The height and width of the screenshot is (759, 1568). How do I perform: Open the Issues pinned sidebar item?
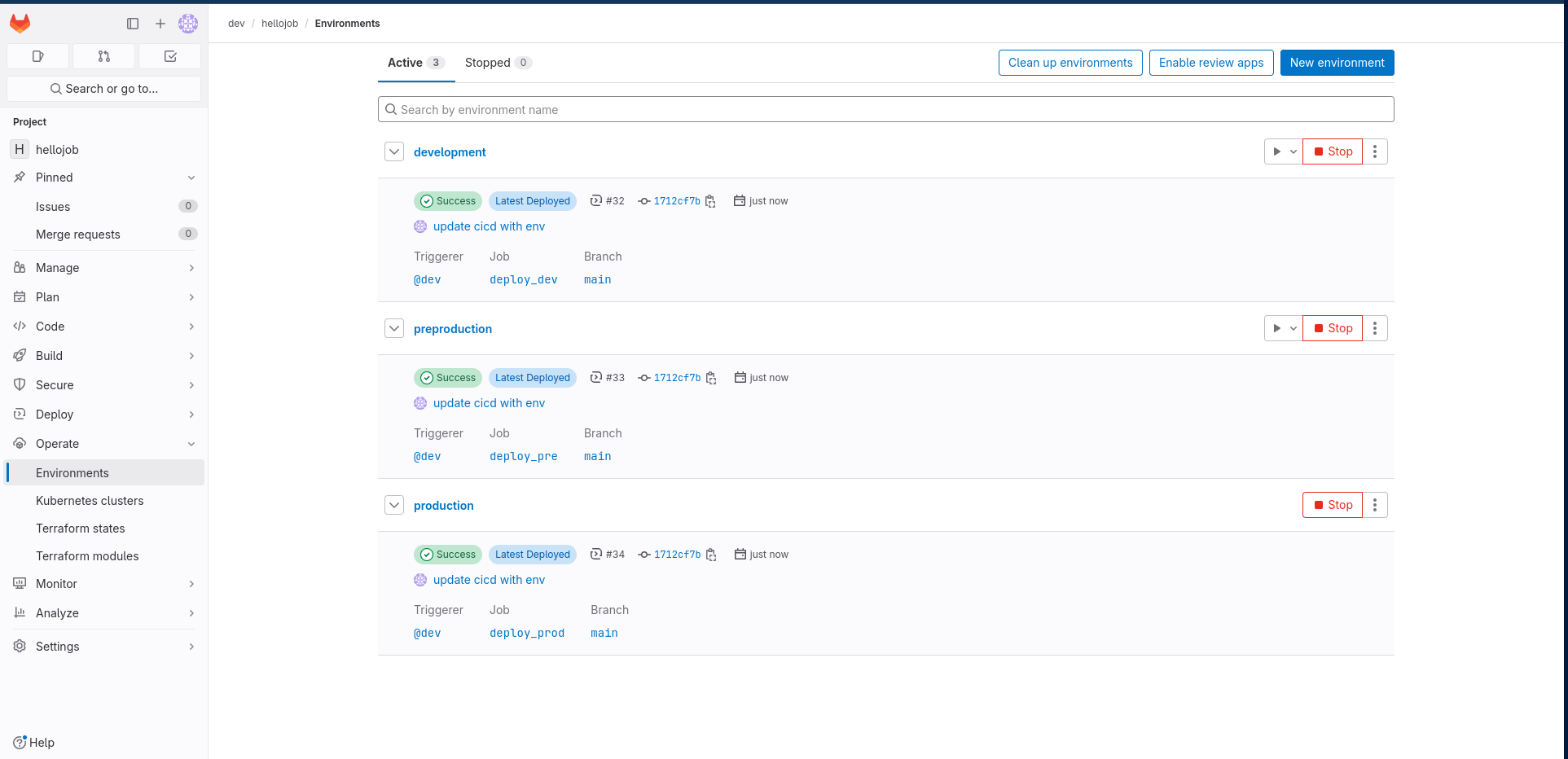click(104, 207)
